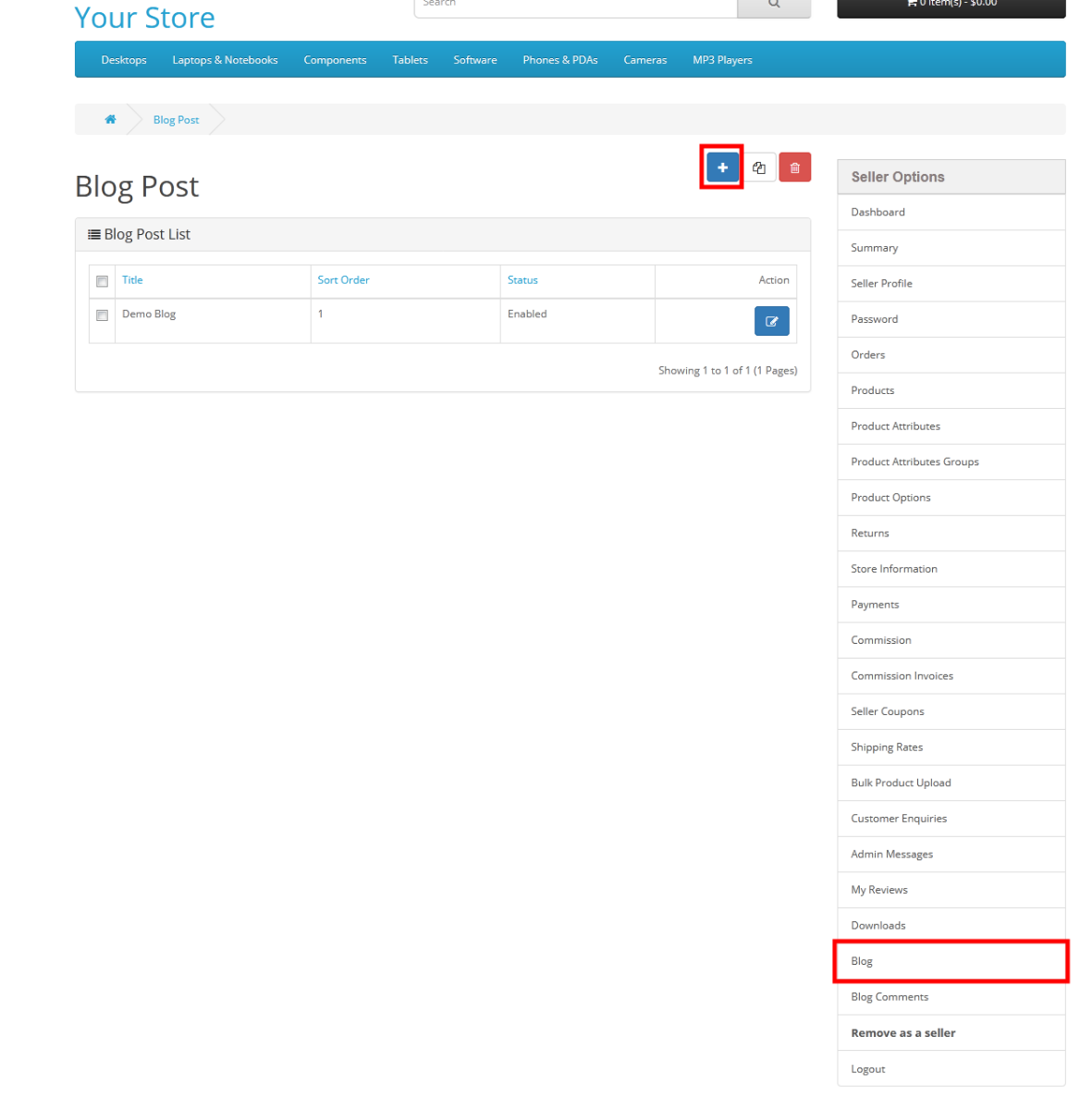This screenshot has height=1110, width=1092.
Task: Sort list by Title column
Action: (132, 280)
